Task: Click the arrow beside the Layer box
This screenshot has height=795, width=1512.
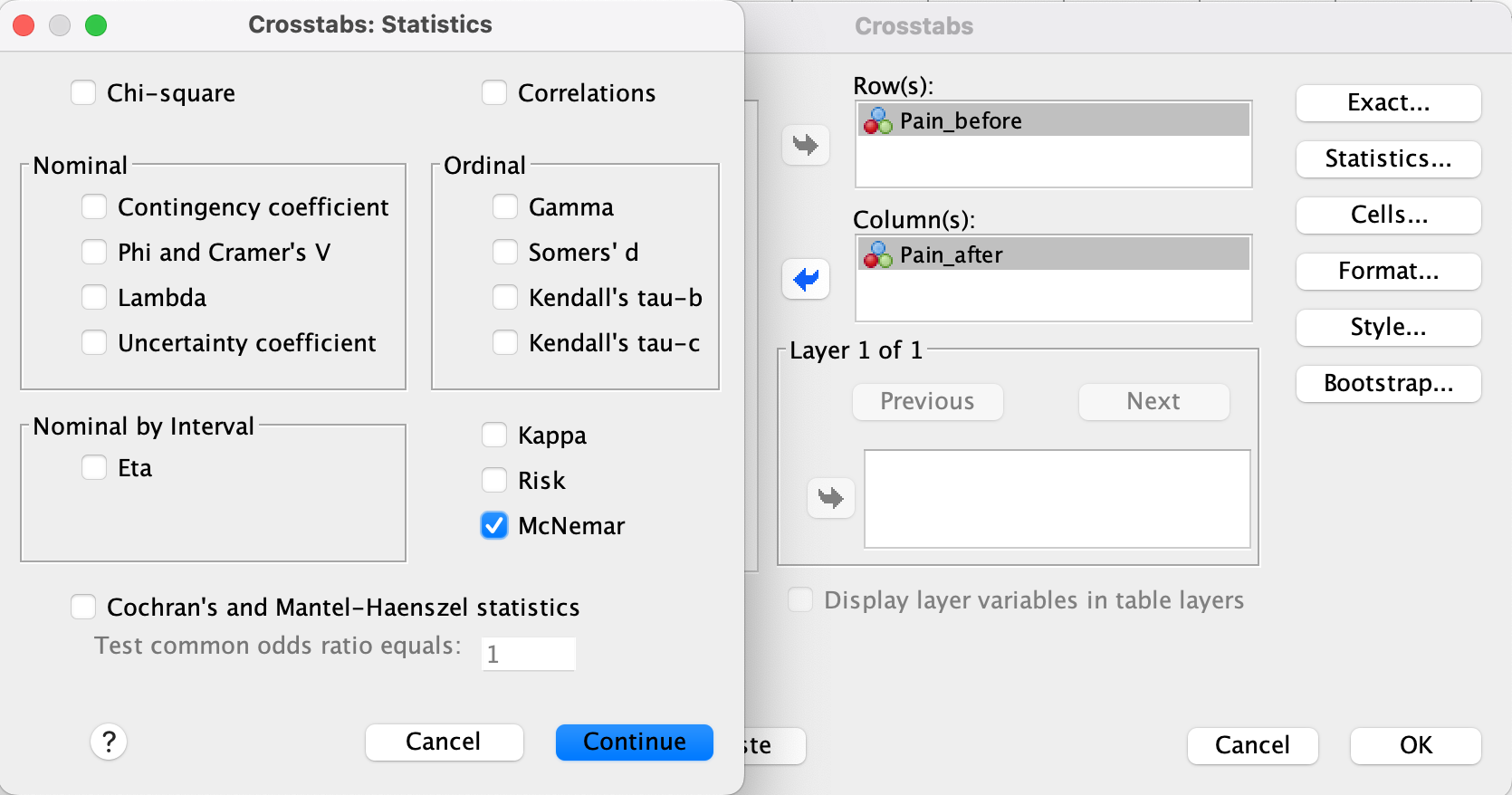Action: tap(830, 497)
